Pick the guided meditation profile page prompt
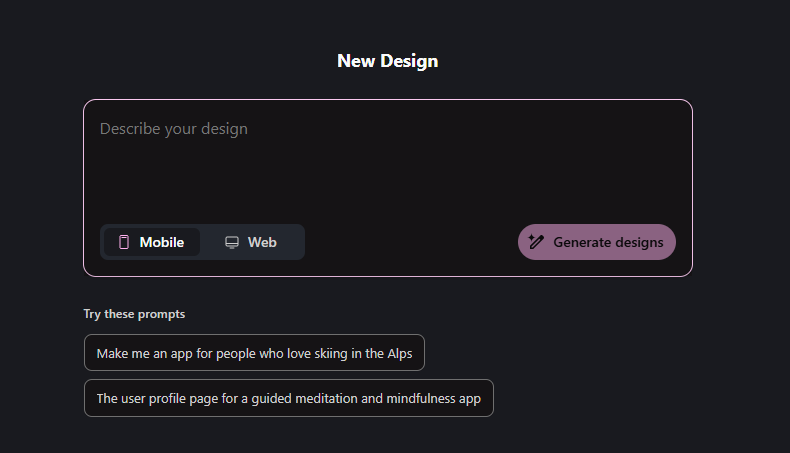 click(288, 398)
